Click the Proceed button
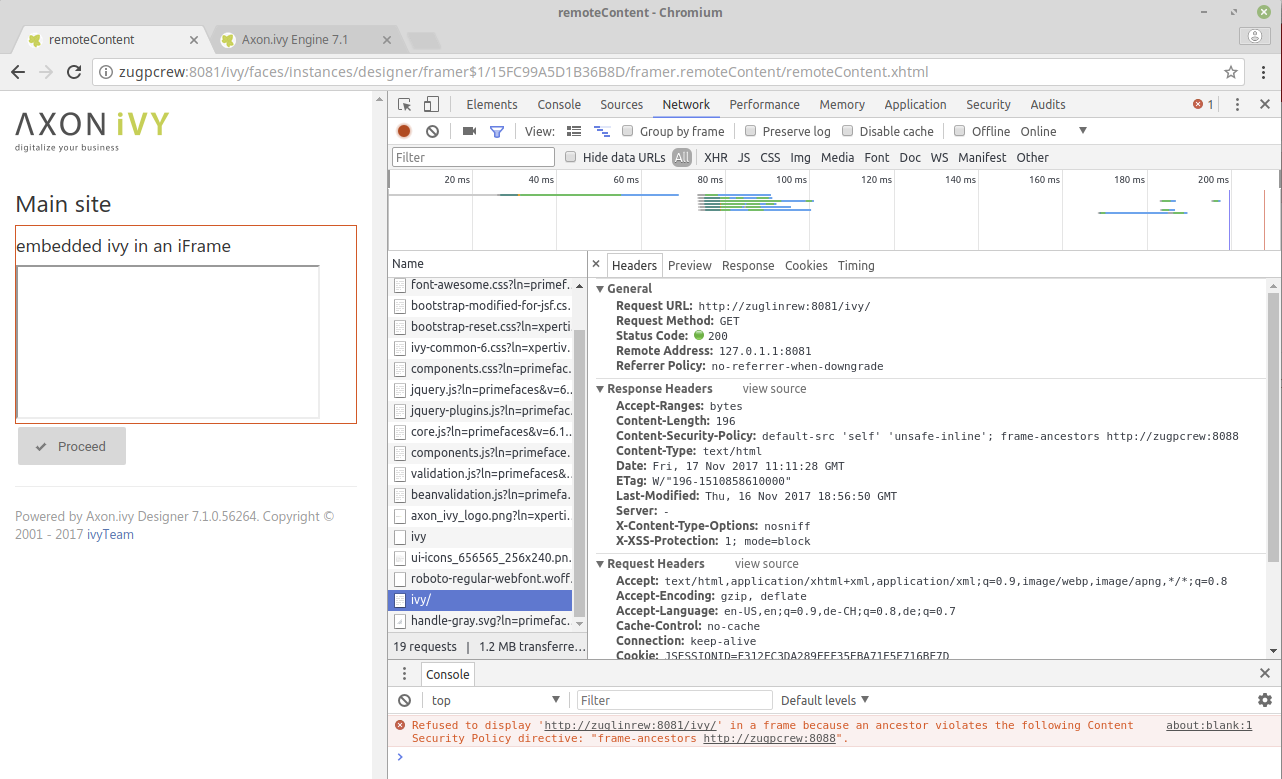Image resolution: width=1282 pixels, height=779 pixels. click(x=72, y=447)
